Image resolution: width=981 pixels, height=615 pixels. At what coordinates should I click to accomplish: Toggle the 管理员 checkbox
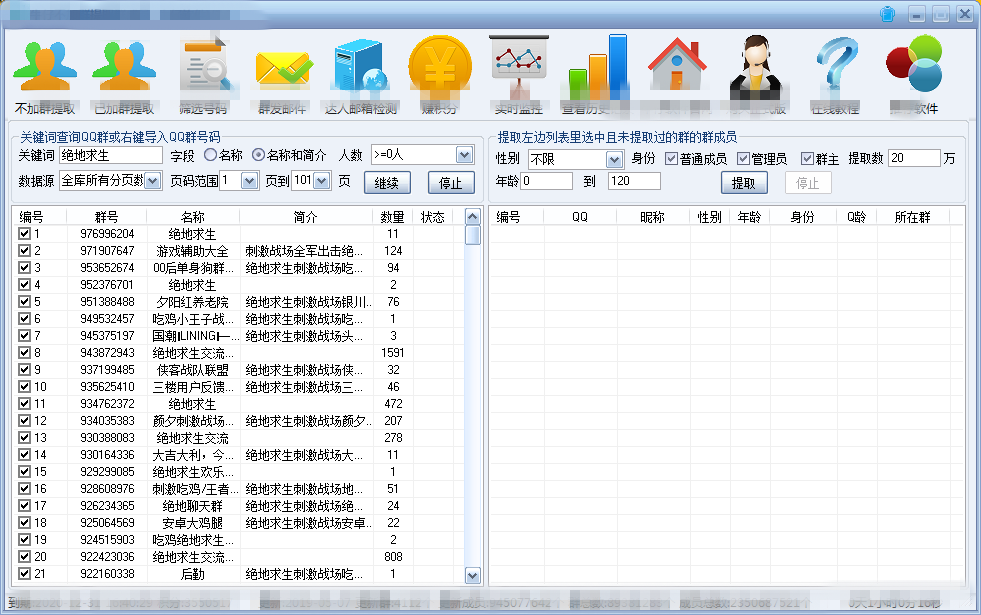(x=743, y=158)
